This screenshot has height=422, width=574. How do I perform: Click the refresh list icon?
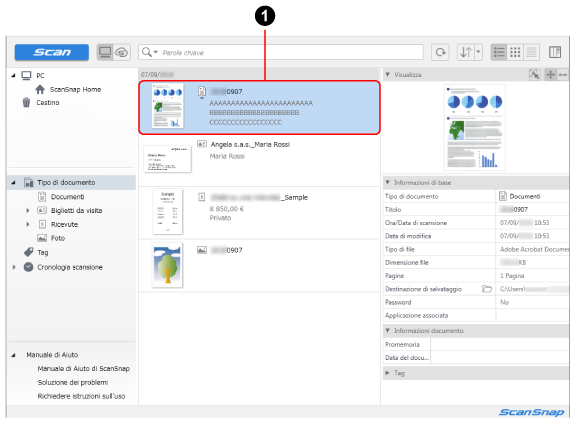[x=440, y=52]
